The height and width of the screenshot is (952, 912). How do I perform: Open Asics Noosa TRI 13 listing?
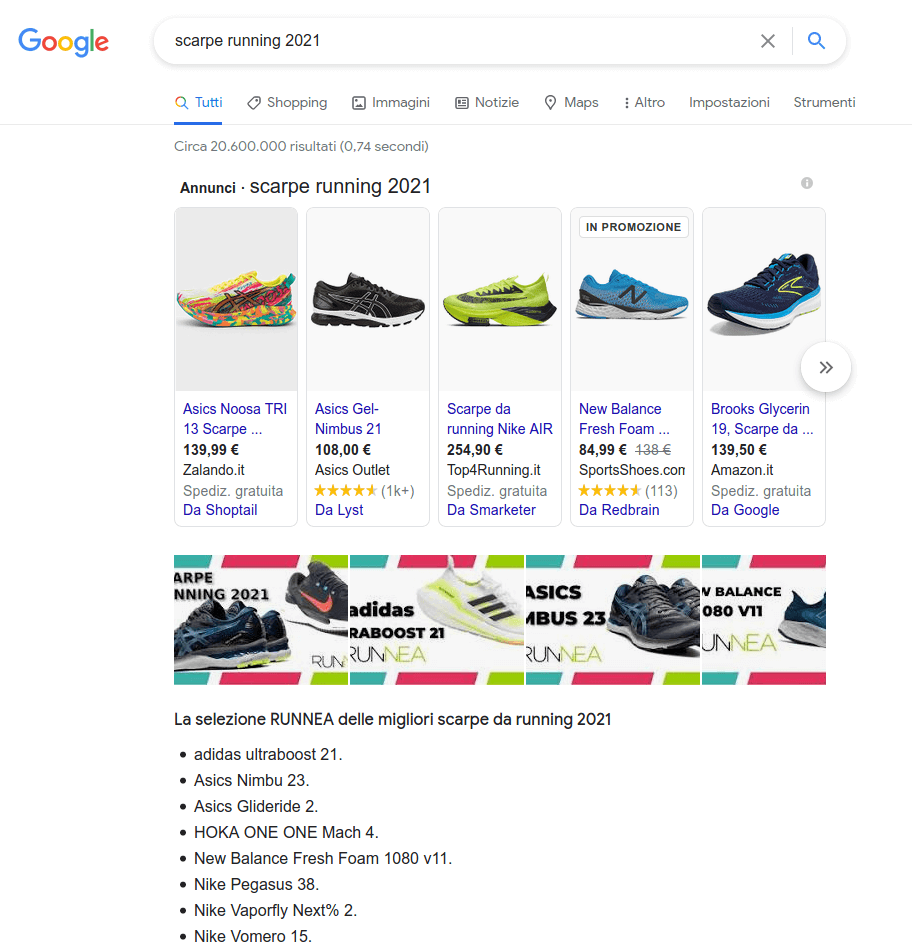(235, 419)
